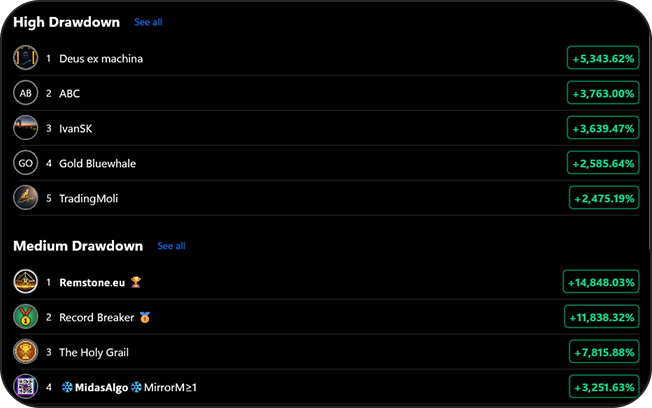The image size is (652, 408).
Task: Open ABC +3,763.00% growth badge
Action: click(602, 93)
